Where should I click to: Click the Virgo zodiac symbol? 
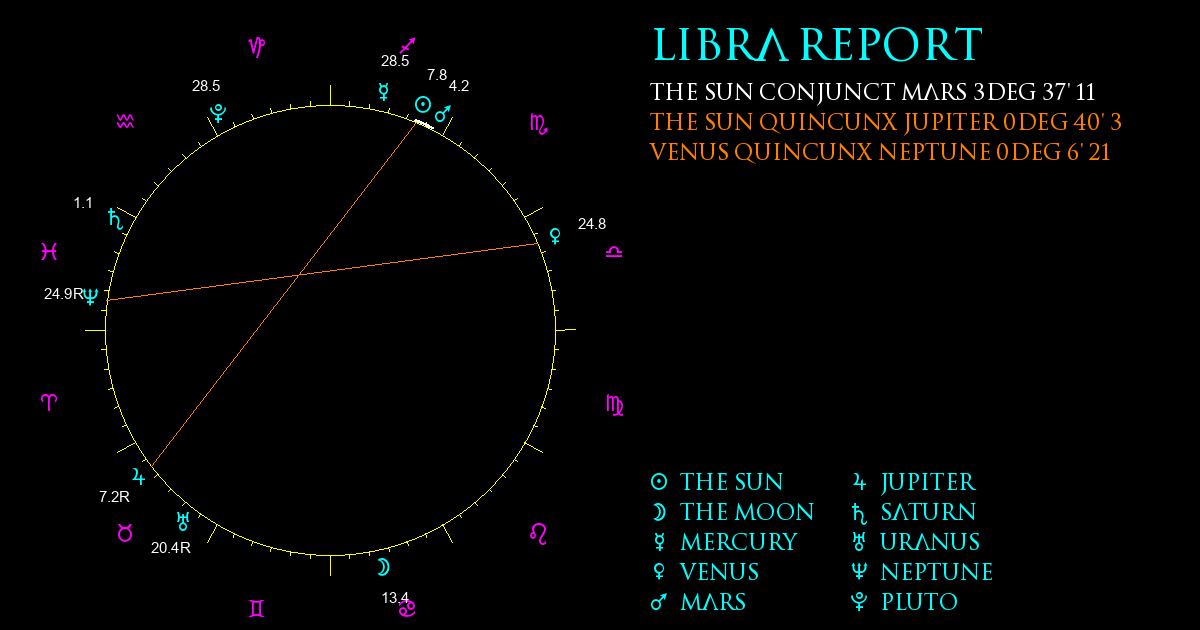click(x=615, y=405)
